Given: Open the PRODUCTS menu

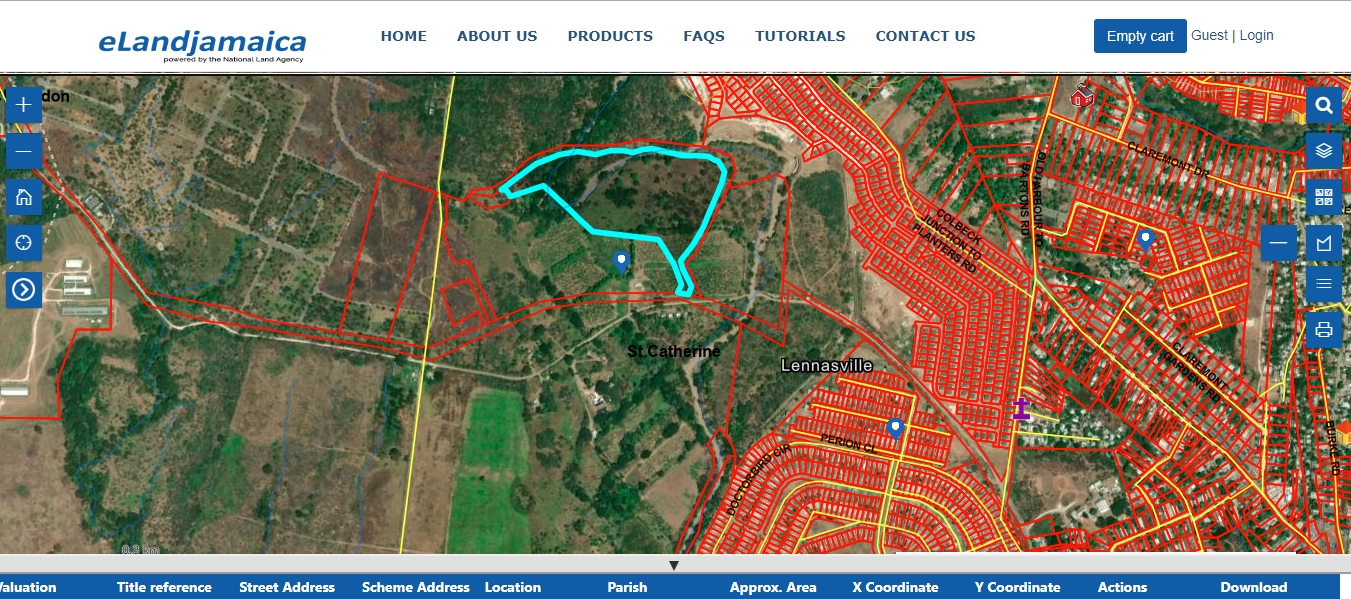Looking at the screenshot, I should [x=610, y=36].
